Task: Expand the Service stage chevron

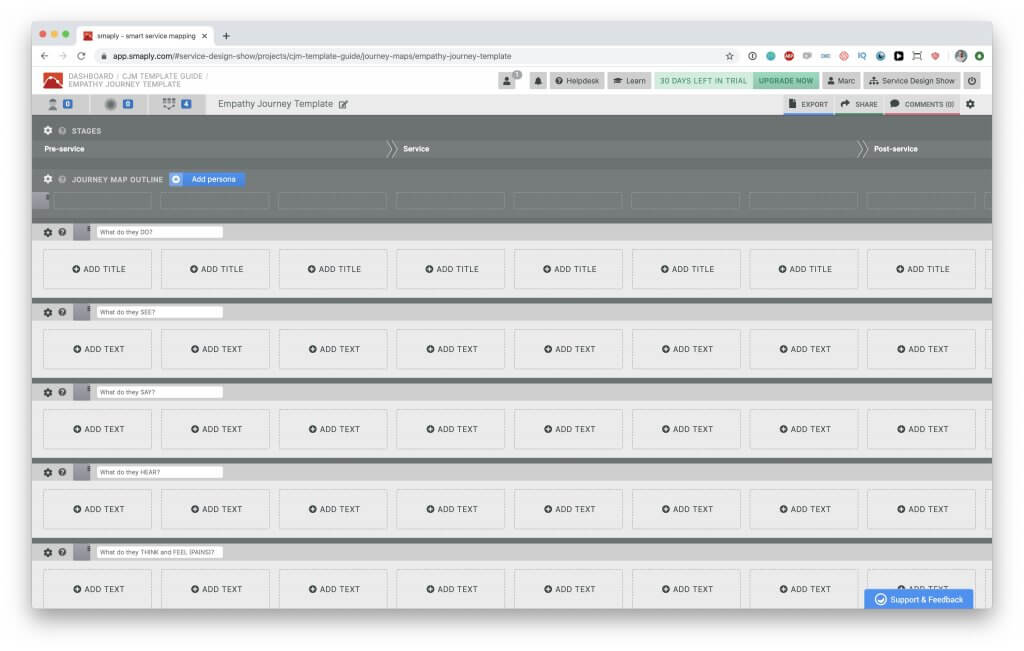Action: tap(863, 148)
